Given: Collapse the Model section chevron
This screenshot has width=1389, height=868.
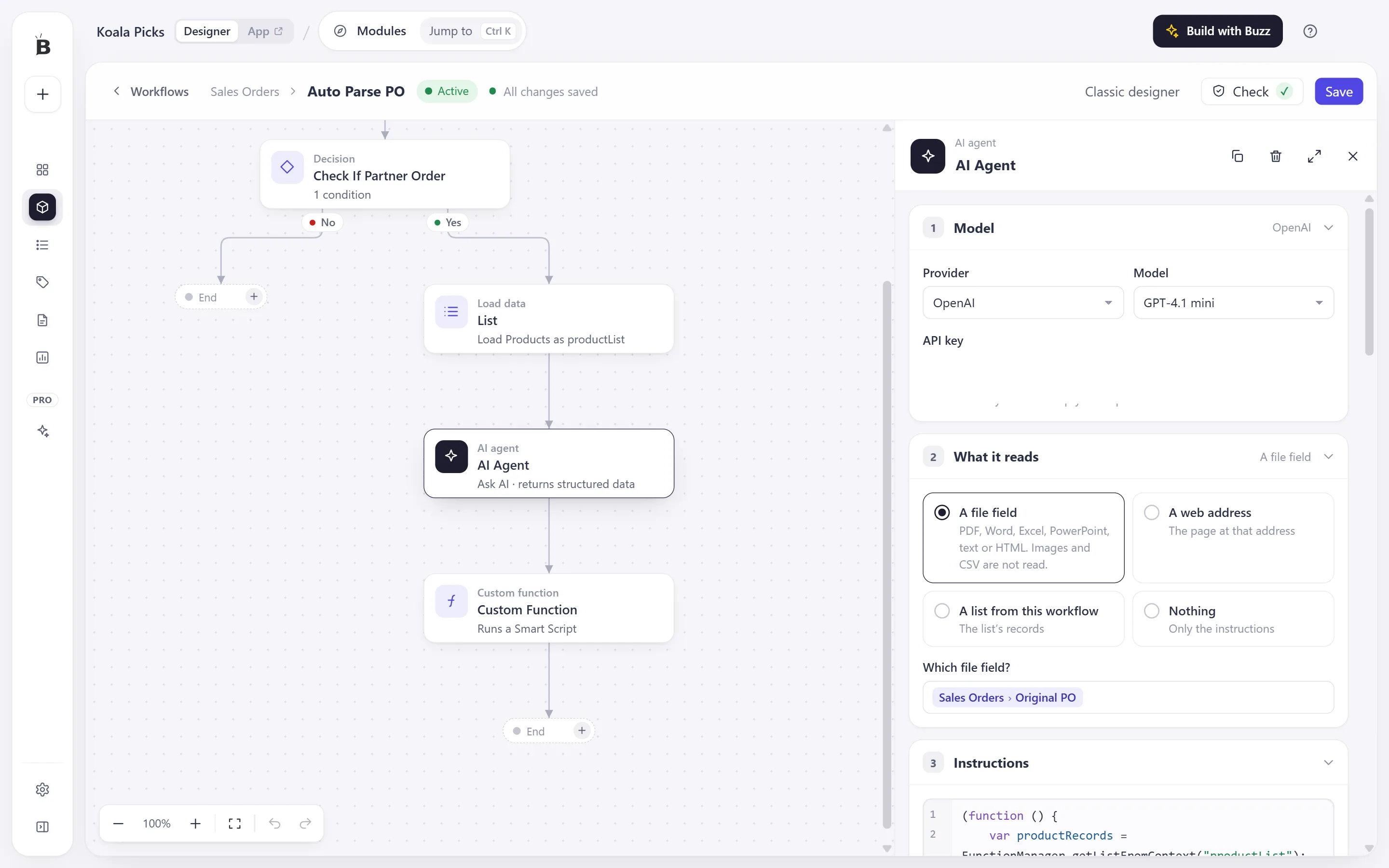Looking at the screenshot, I should (x=1328, y=228).
